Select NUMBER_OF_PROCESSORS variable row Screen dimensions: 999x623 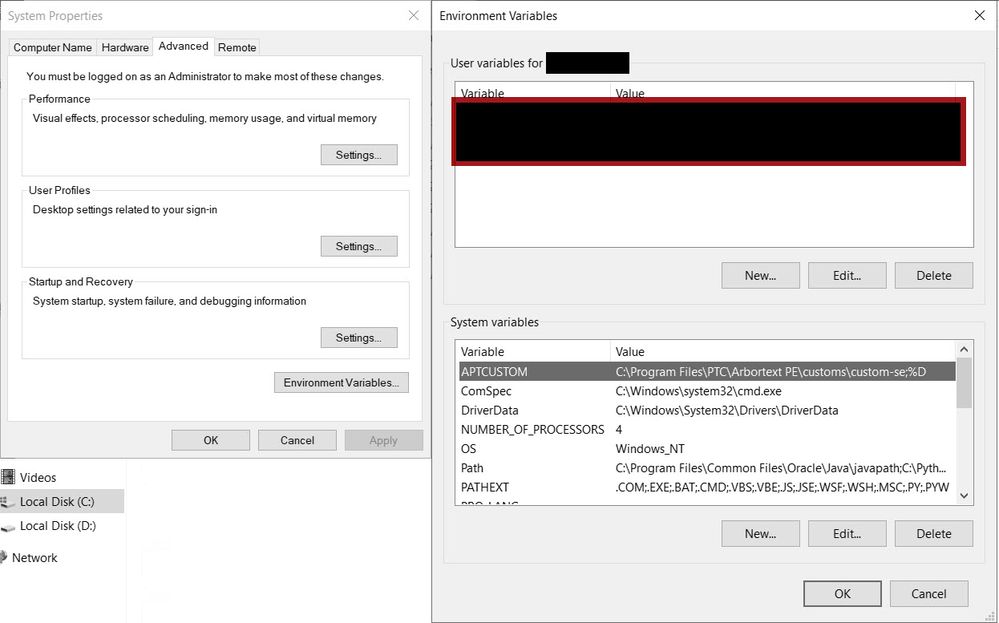[707, 429]
